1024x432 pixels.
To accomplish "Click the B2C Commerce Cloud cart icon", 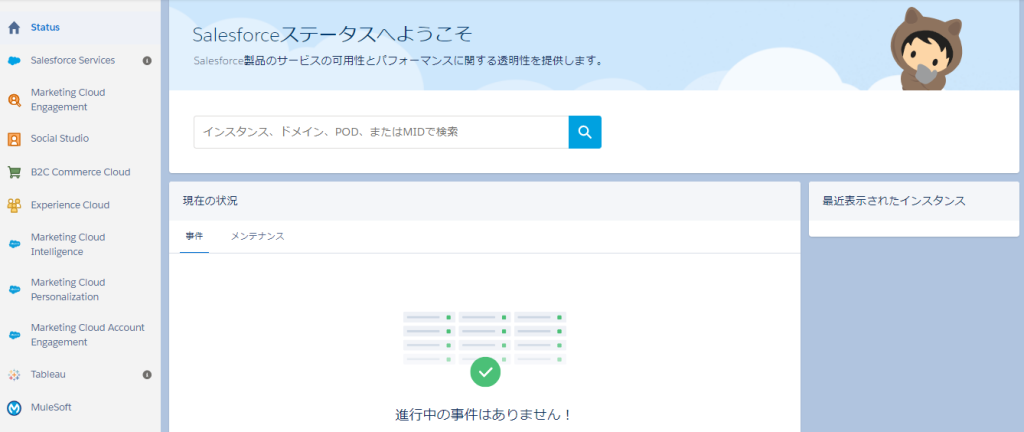I will point(14,172).
